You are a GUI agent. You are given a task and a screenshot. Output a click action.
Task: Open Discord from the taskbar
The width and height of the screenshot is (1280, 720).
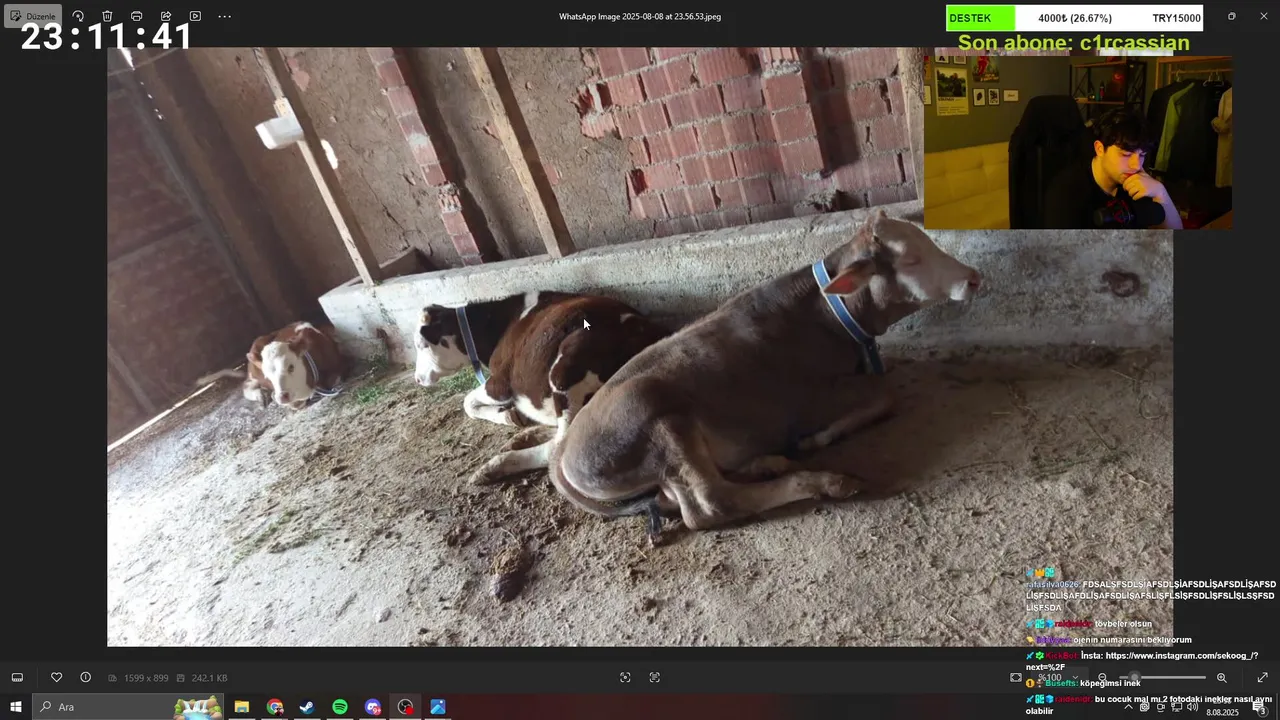(373, 707)
